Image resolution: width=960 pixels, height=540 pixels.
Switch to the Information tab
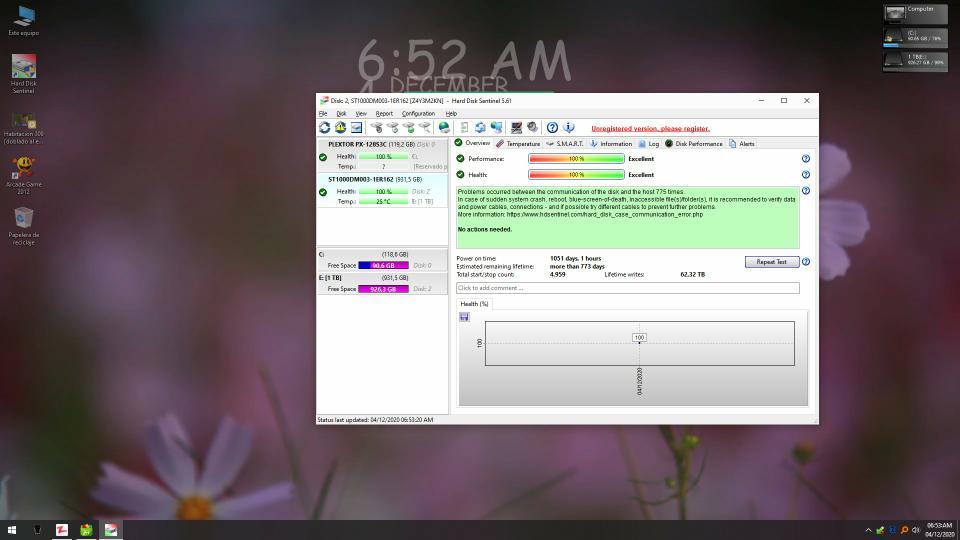point(610,144)
